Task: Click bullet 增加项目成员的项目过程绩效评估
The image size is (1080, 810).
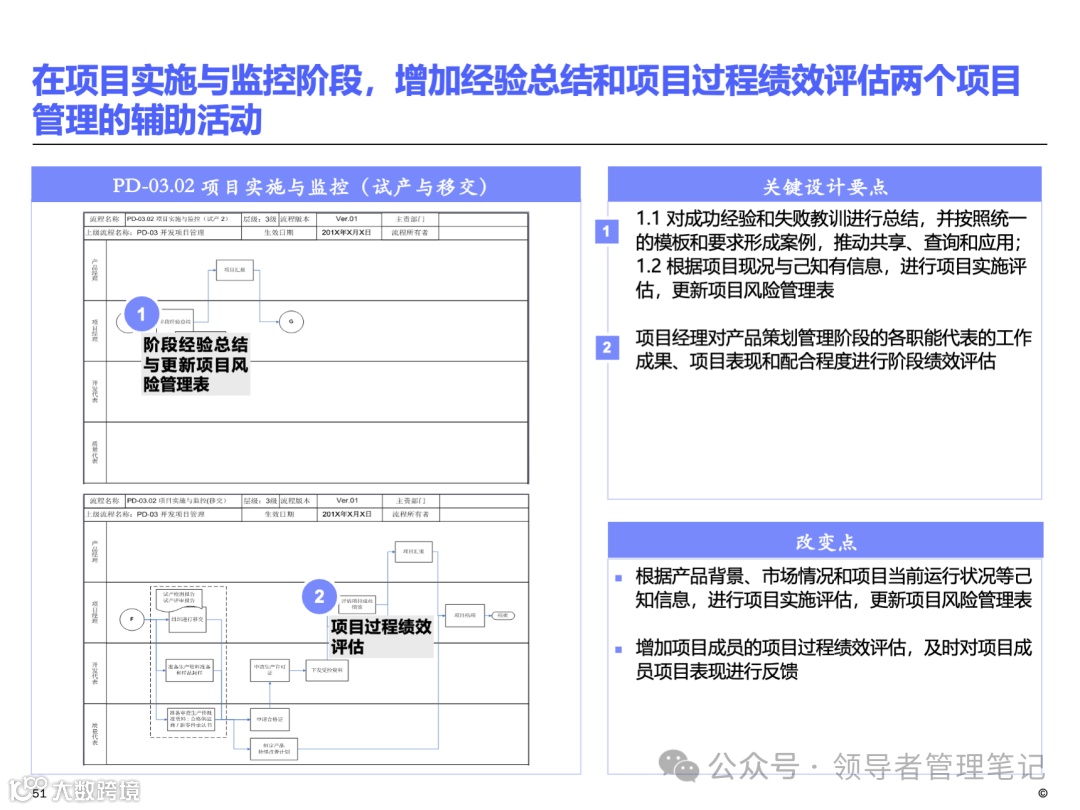Action: click(833, 659)
